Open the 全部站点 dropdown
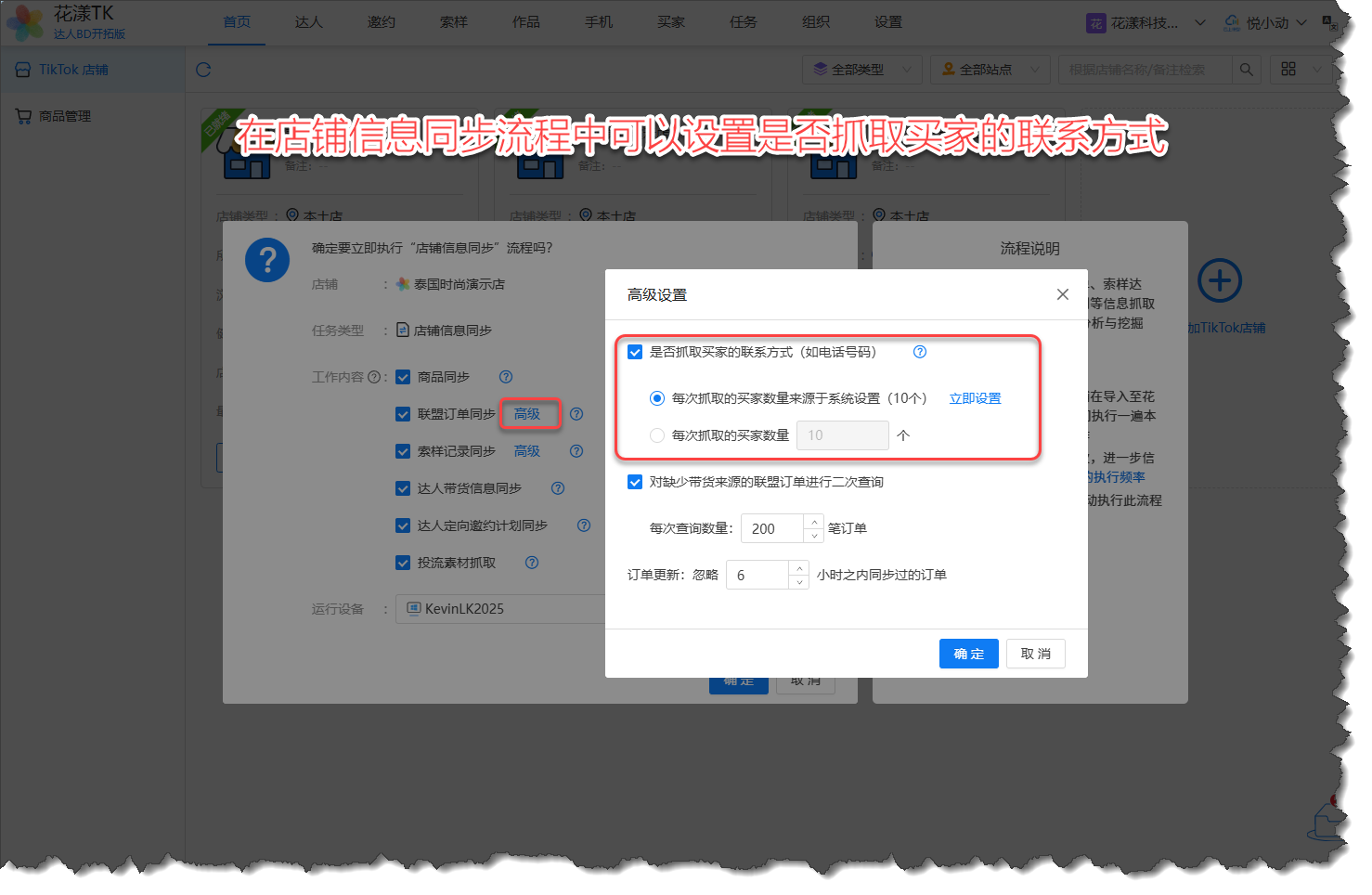 pyautogui.click(x=990, y=70)
